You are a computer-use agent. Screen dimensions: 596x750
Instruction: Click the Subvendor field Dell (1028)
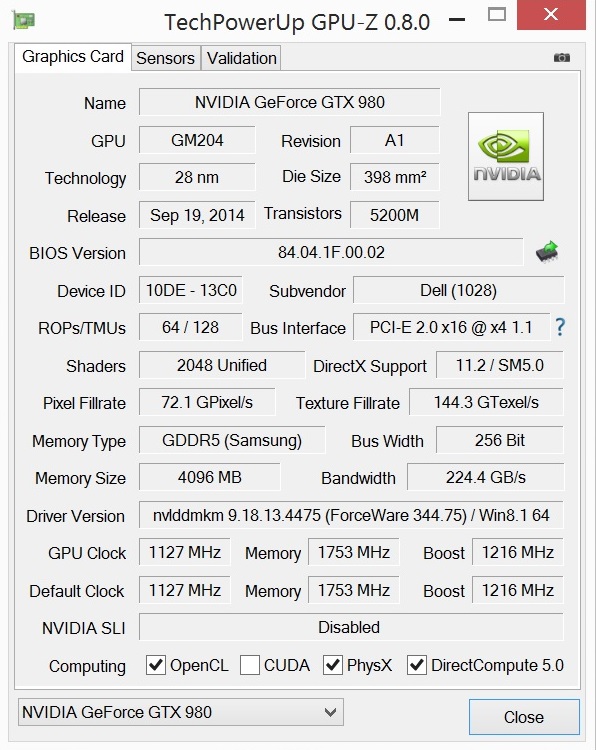[x=458, y=290]
